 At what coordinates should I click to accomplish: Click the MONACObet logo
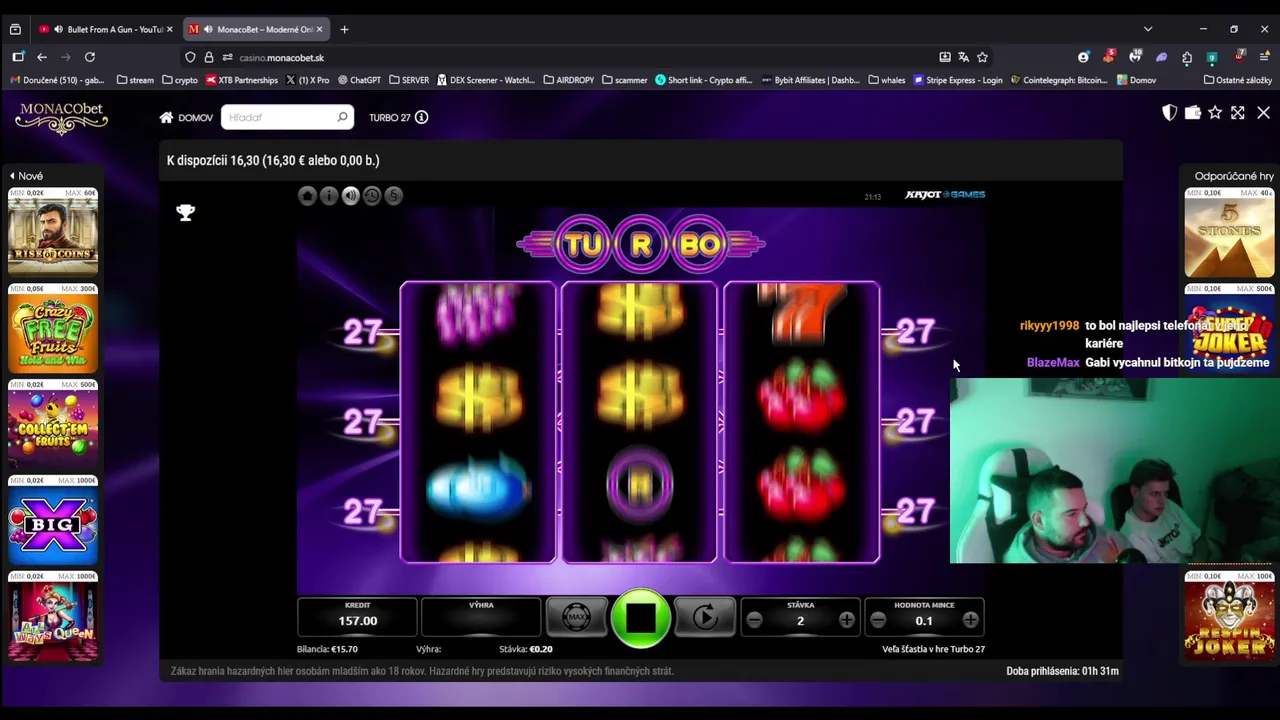click(x=61, y=117)
